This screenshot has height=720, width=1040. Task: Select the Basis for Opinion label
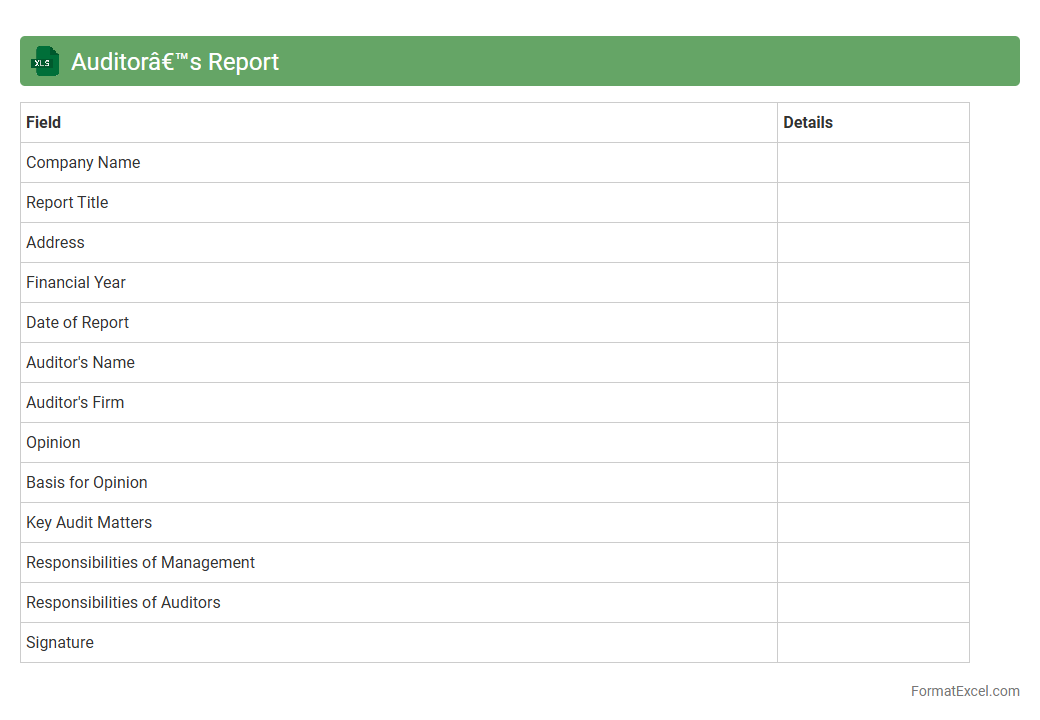coord(87,482)
